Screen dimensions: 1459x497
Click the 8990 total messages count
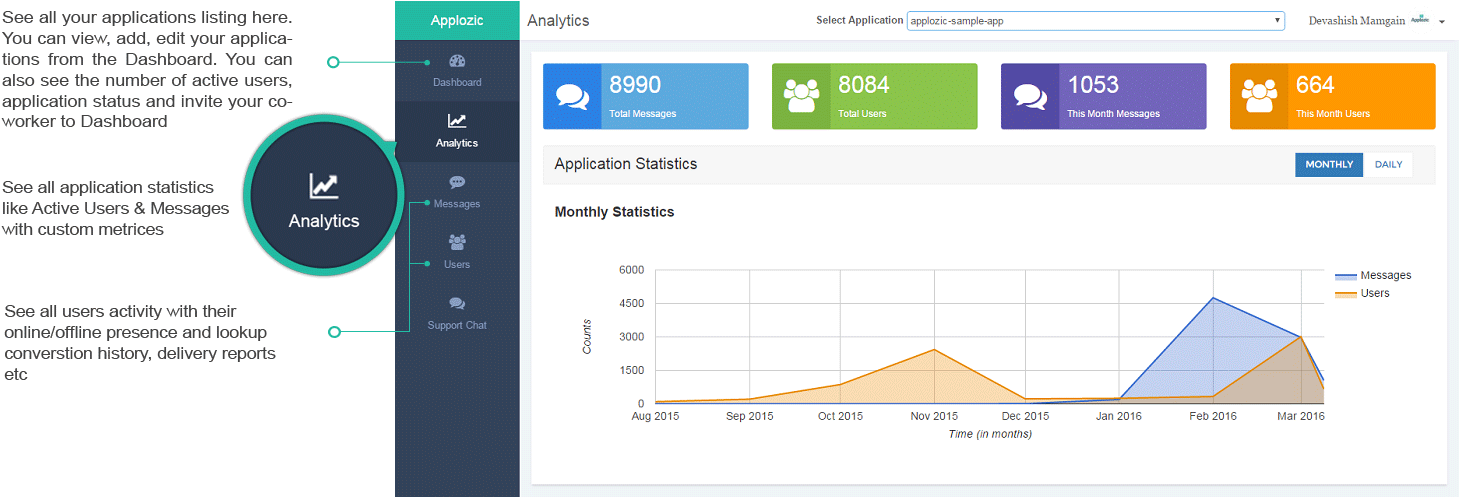pos(636,85)
